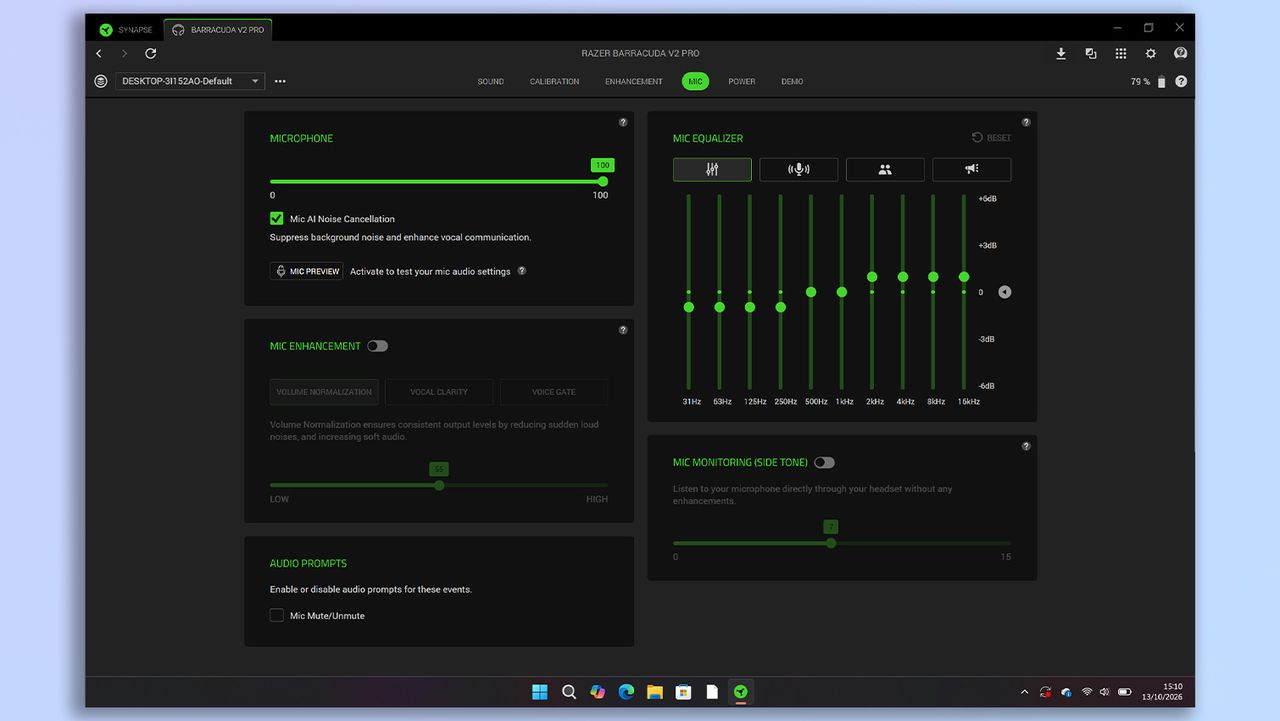
Task: Open help for Mic Monitoring panel
Action: pos(1026,446)
